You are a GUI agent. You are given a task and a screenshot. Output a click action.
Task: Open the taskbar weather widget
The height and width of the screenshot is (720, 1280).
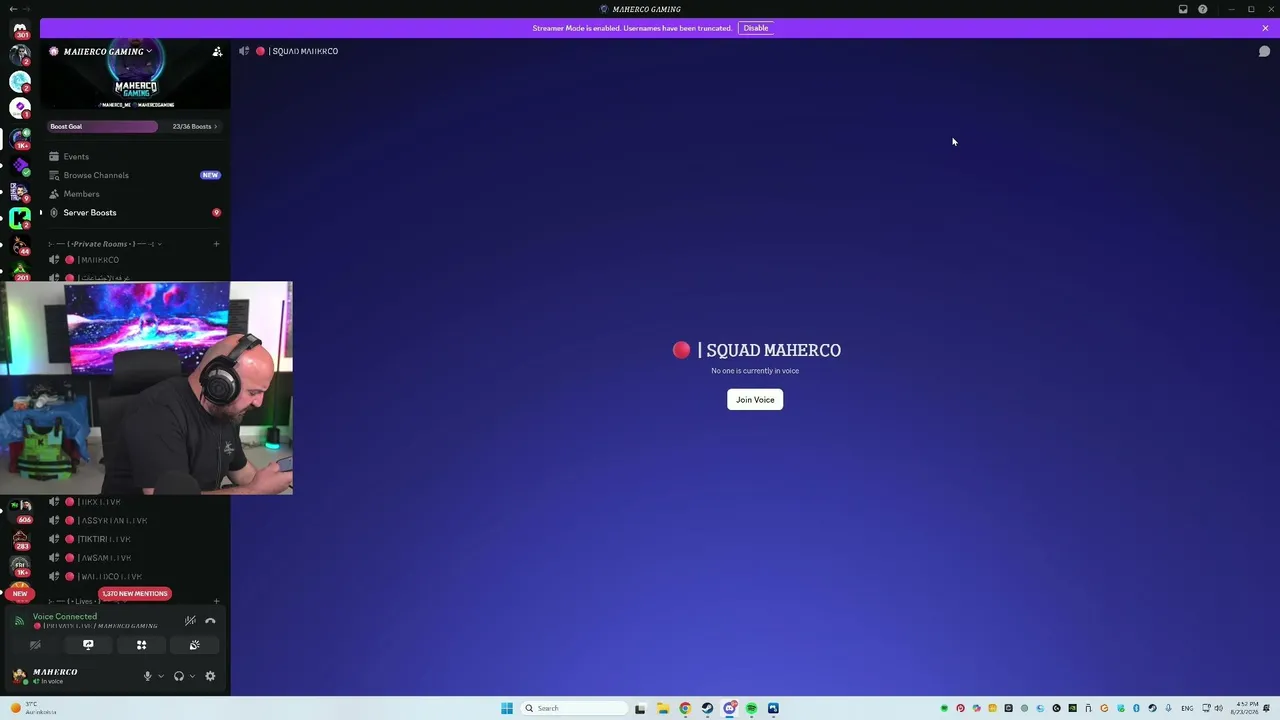(x=34, y=708)
